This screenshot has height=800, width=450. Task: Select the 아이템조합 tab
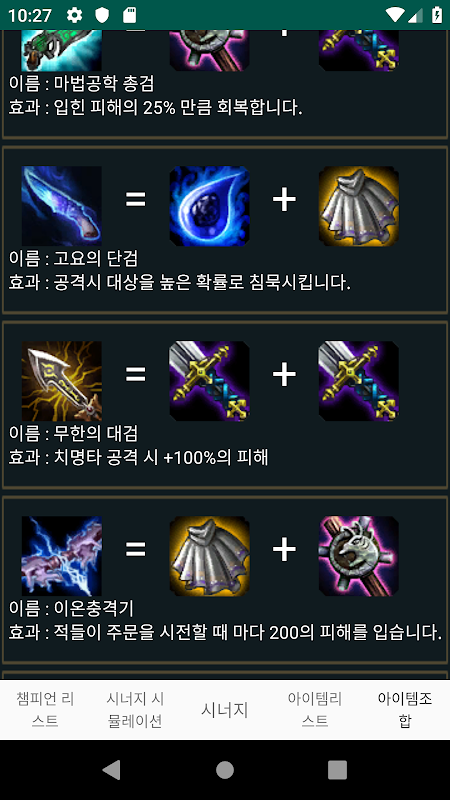405,710
